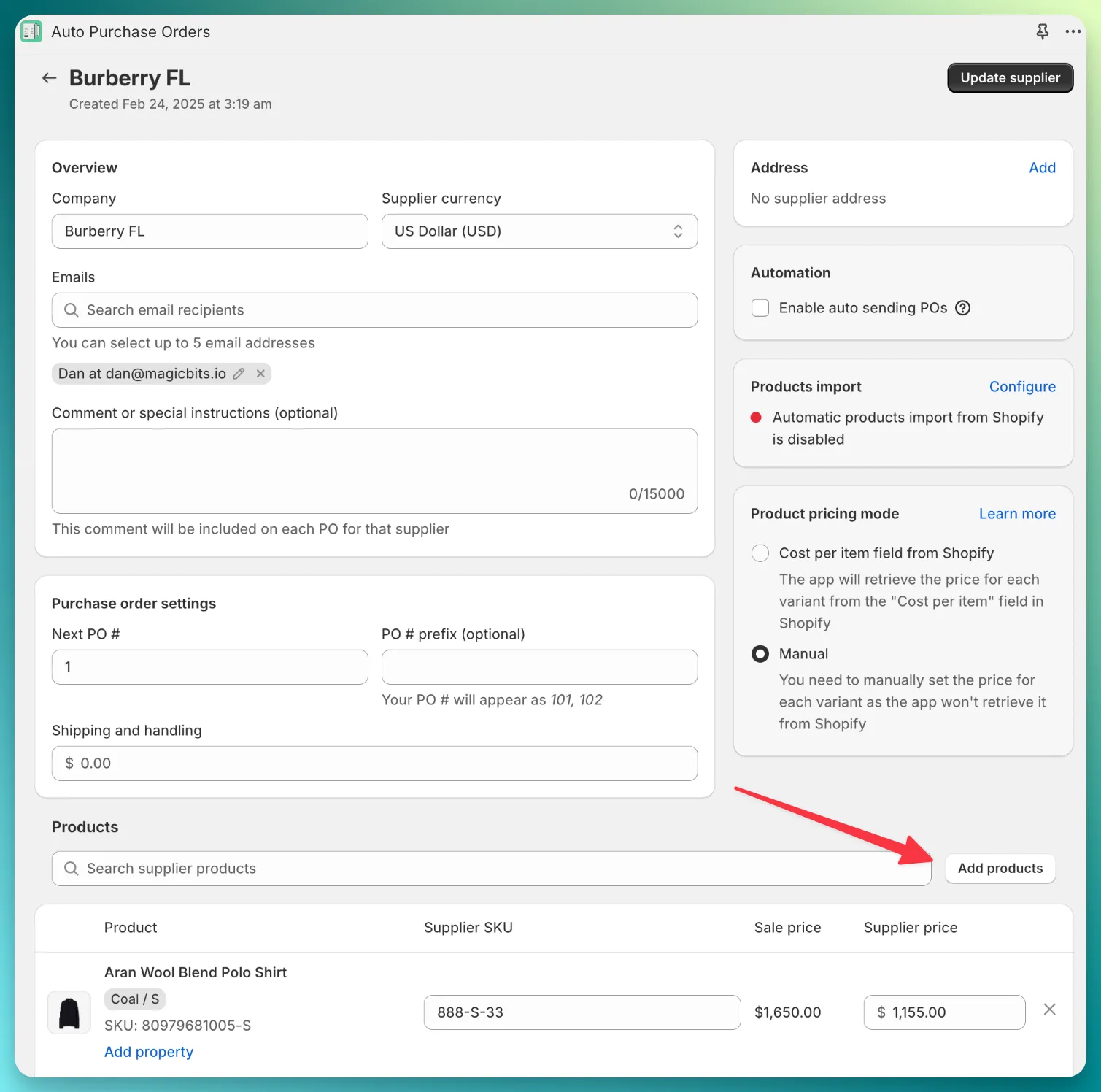Open Configure link for Products import
This screenshot has height=1092, width=1101.
[1022, 387]
